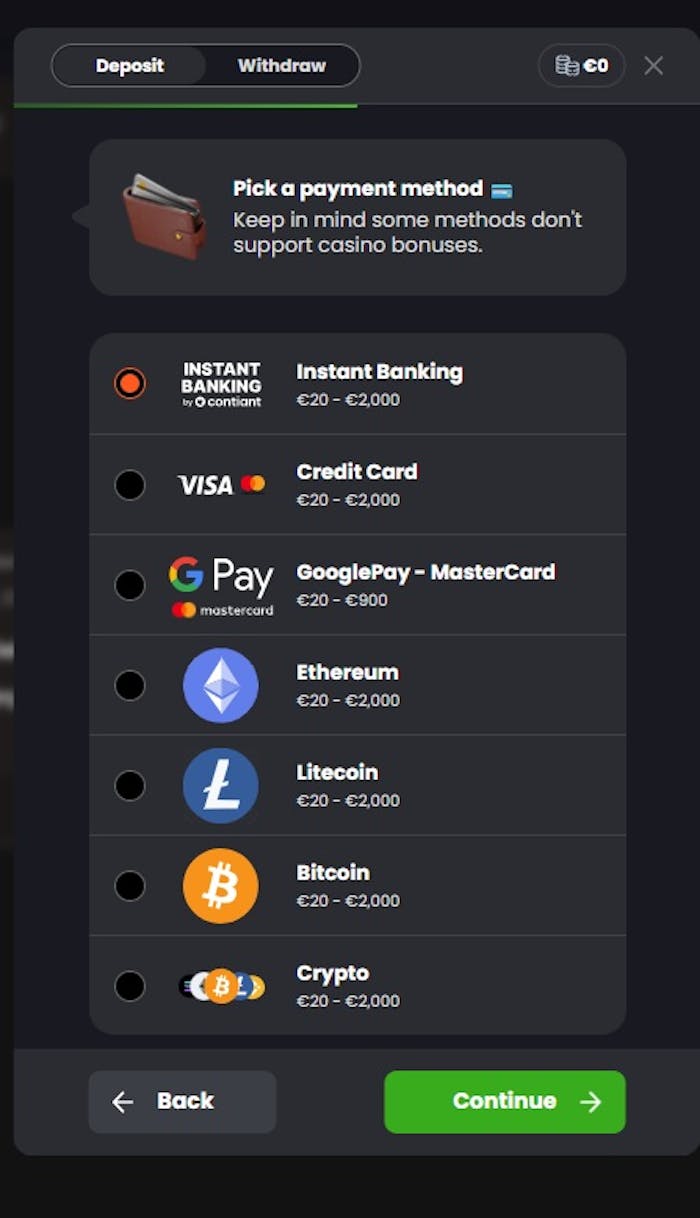700x1218 pixels.
Task: Switch to the Withdraw tab
Action: [x=283, y=66]
